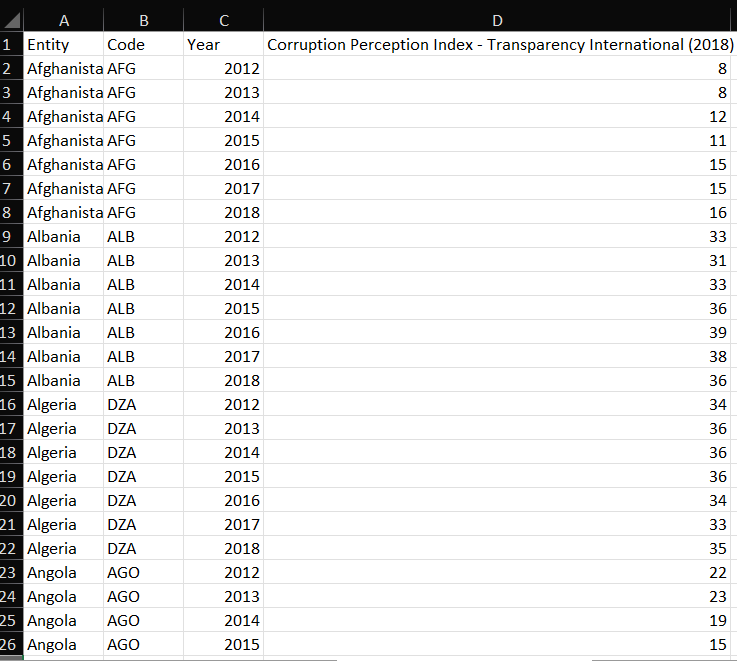
Task: Select year 2017 in row 14
Action: pyautogui.click(x=223, y=356)
